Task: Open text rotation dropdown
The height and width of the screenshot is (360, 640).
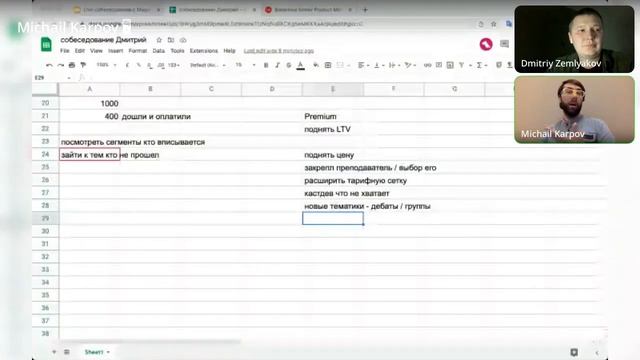Action: click(x=409, y=65)
